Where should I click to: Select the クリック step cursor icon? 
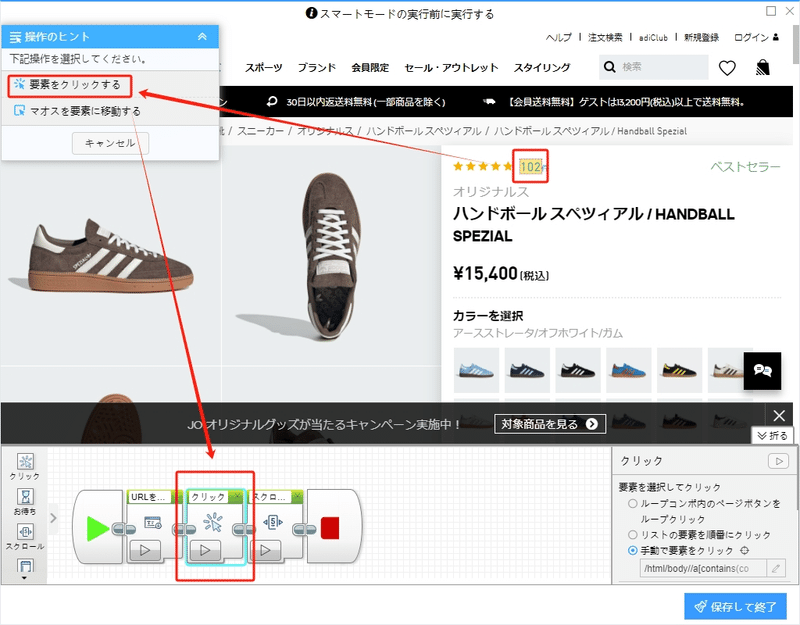pos(213,523)
